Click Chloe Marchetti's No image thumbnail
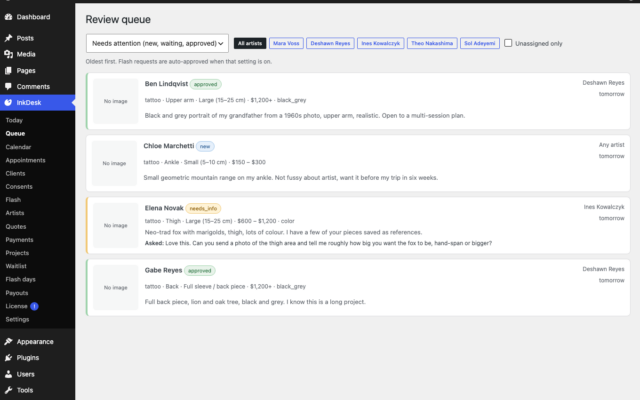Image resolution: width=640 pixels, height=400 pixels. [114, 163]
